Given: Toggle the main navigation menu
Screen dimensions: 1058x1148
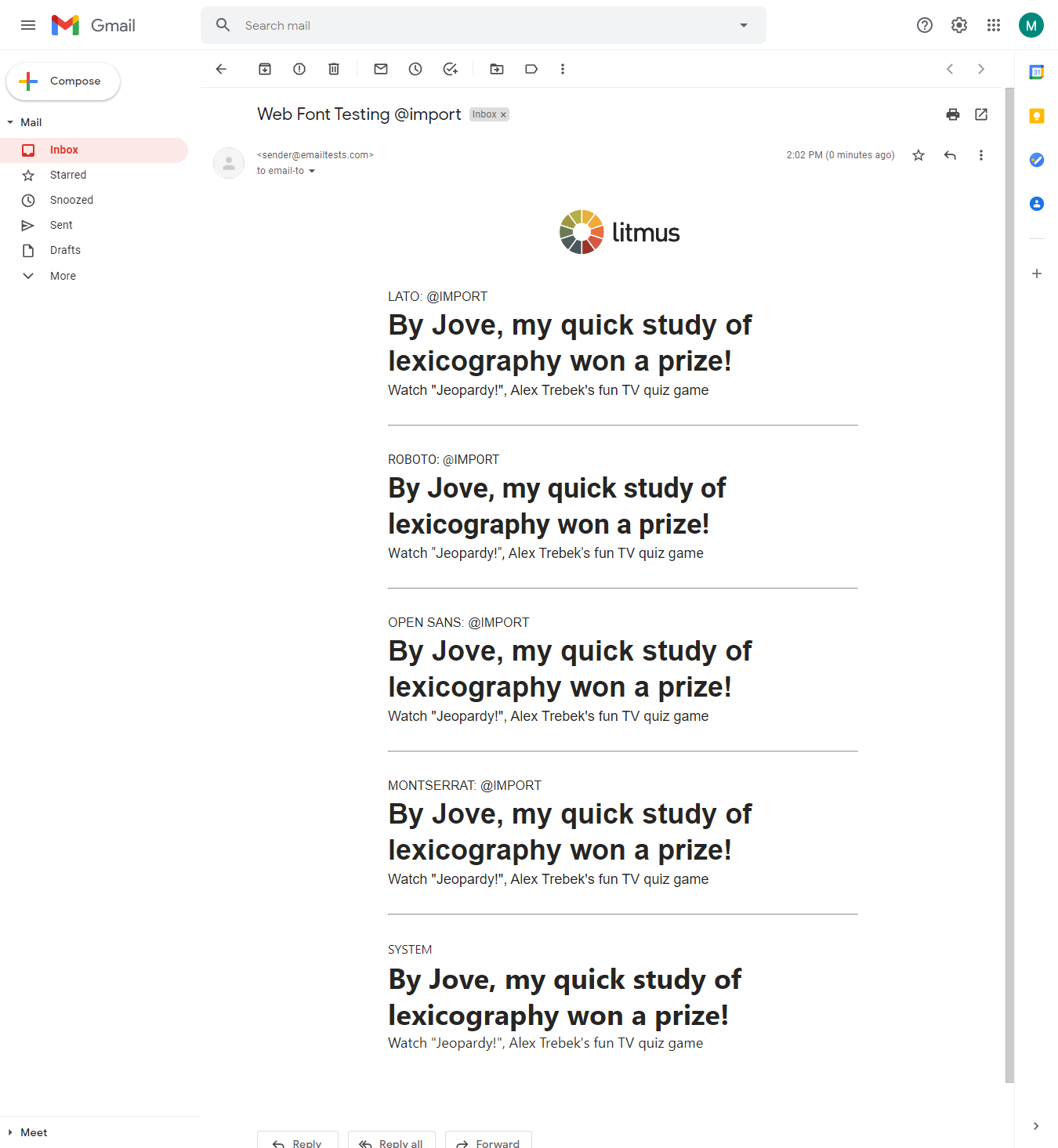Looking at the screenshot, I should click(x=28, y=24).
